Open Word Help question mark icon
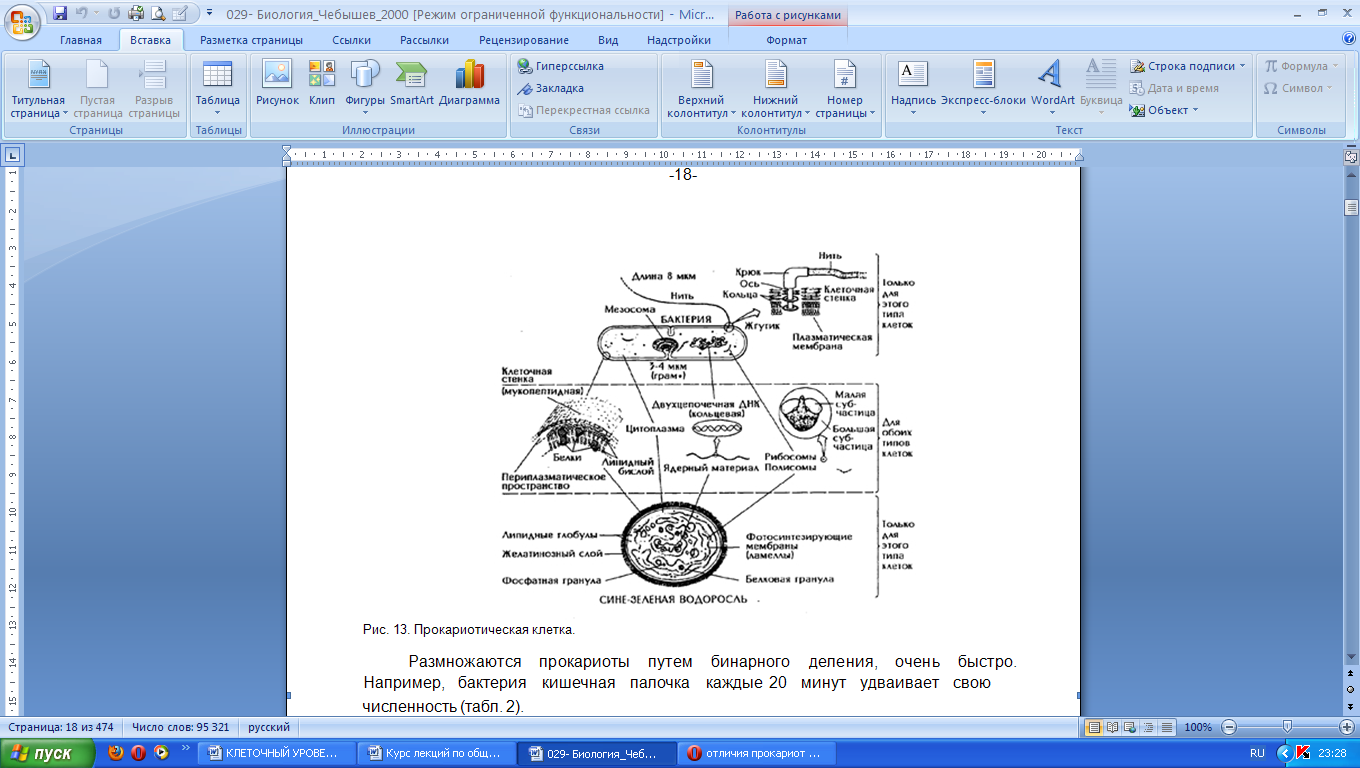The image size is (1360, 768). pos(1349,39)
